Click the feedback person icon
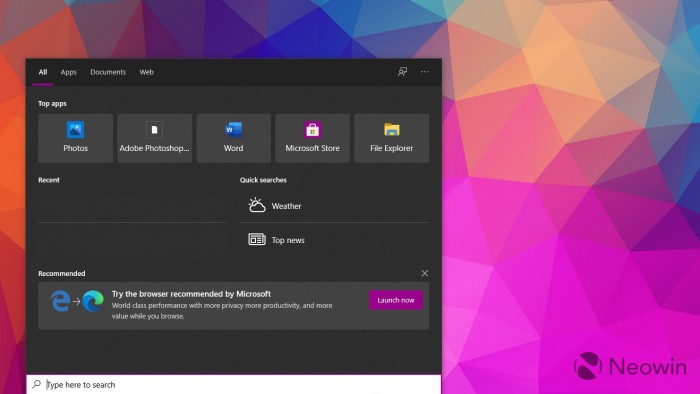This screenshot has height=394, width=700. click(x=402, y=72)
